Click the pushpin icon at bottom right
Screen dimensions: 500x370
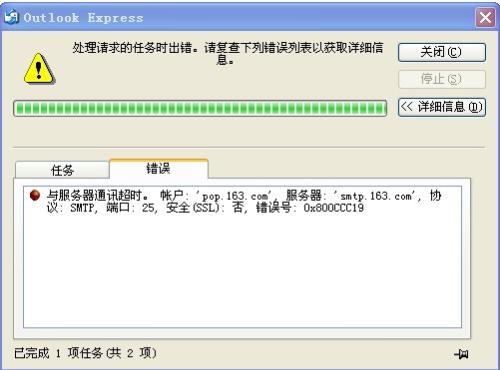462,354
